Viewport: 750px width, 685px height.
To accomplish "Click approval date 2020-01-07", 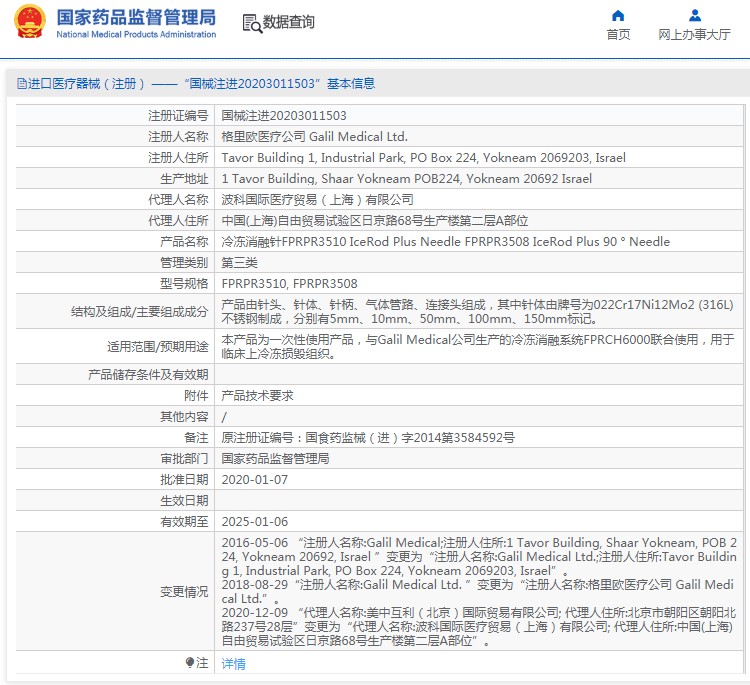I will point(254,480).
